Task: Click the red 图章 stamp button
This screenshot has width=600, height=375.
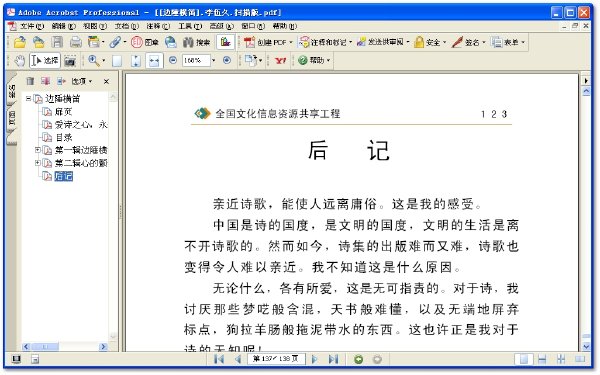Action: tap(145, 42)
